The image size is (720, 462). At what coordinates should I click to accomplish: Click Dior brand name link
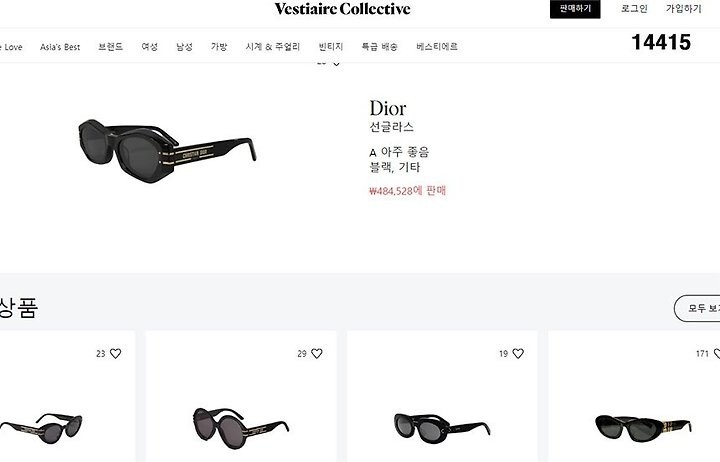click(388, 108)
